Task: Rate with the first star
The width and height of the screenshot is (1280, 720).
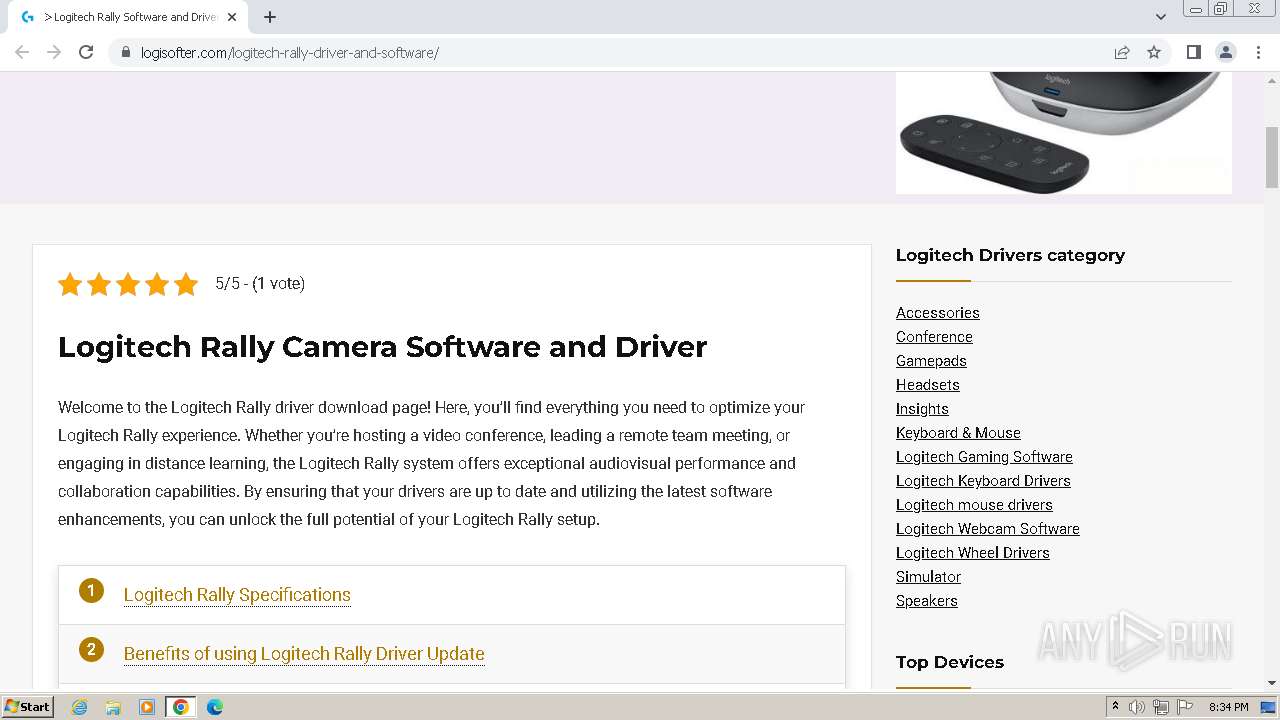Action: point(70,285)
